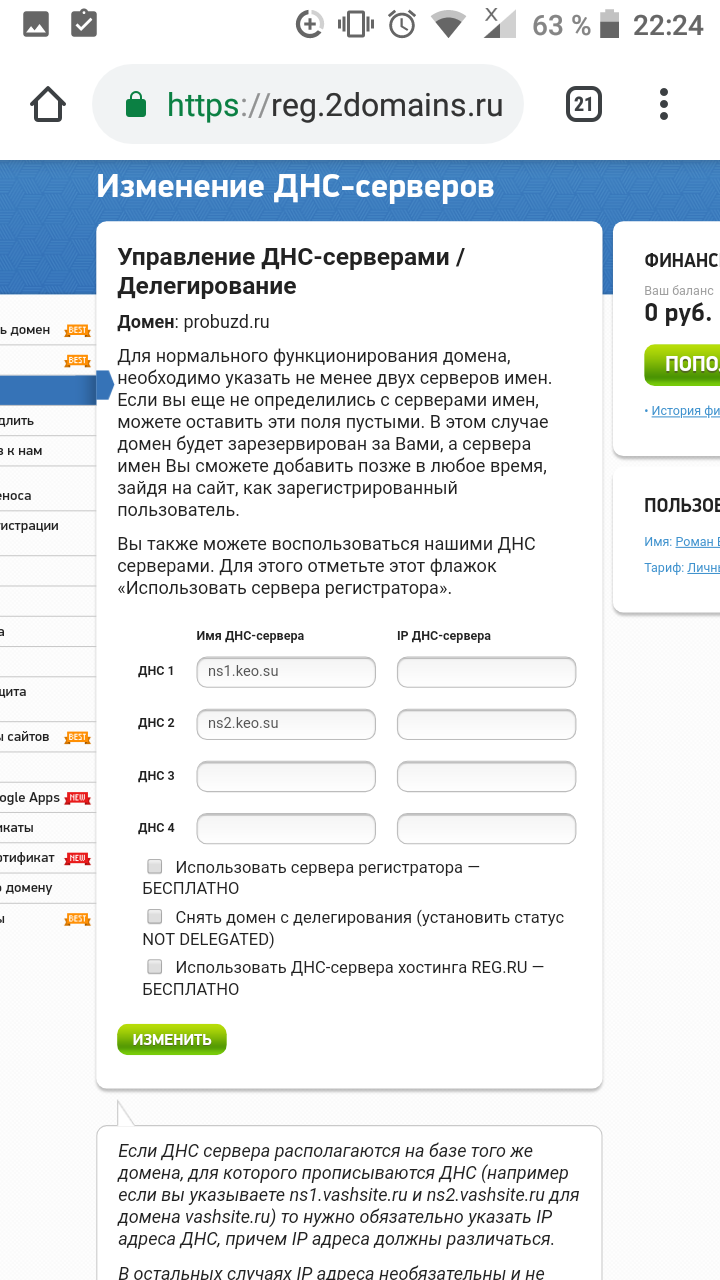Tap the URL address bar reg.2domains.ru
720x1280 pixels.
pos(334,105)
